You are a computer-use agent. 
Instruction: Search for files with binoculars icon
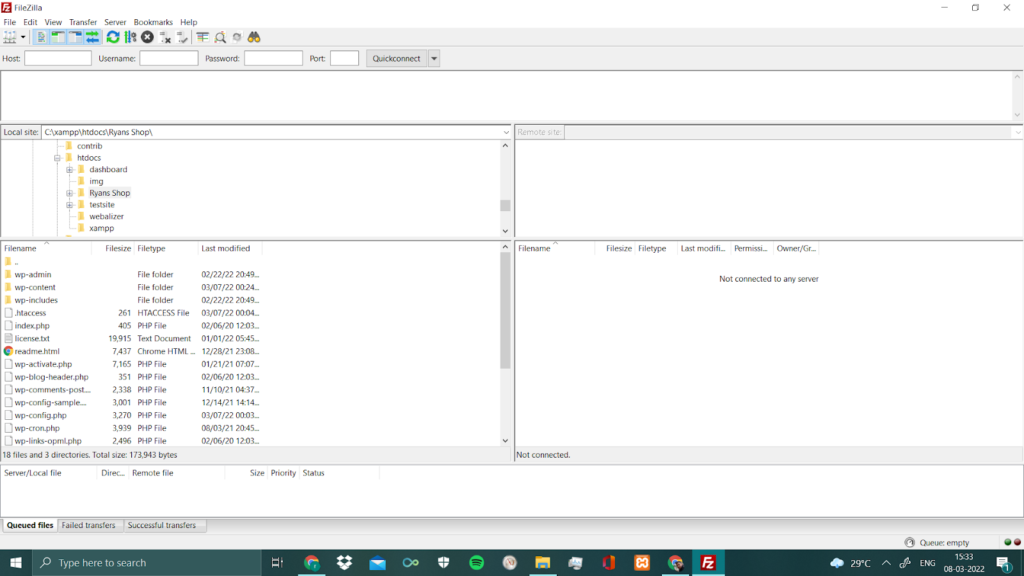[x=254, y=37]
